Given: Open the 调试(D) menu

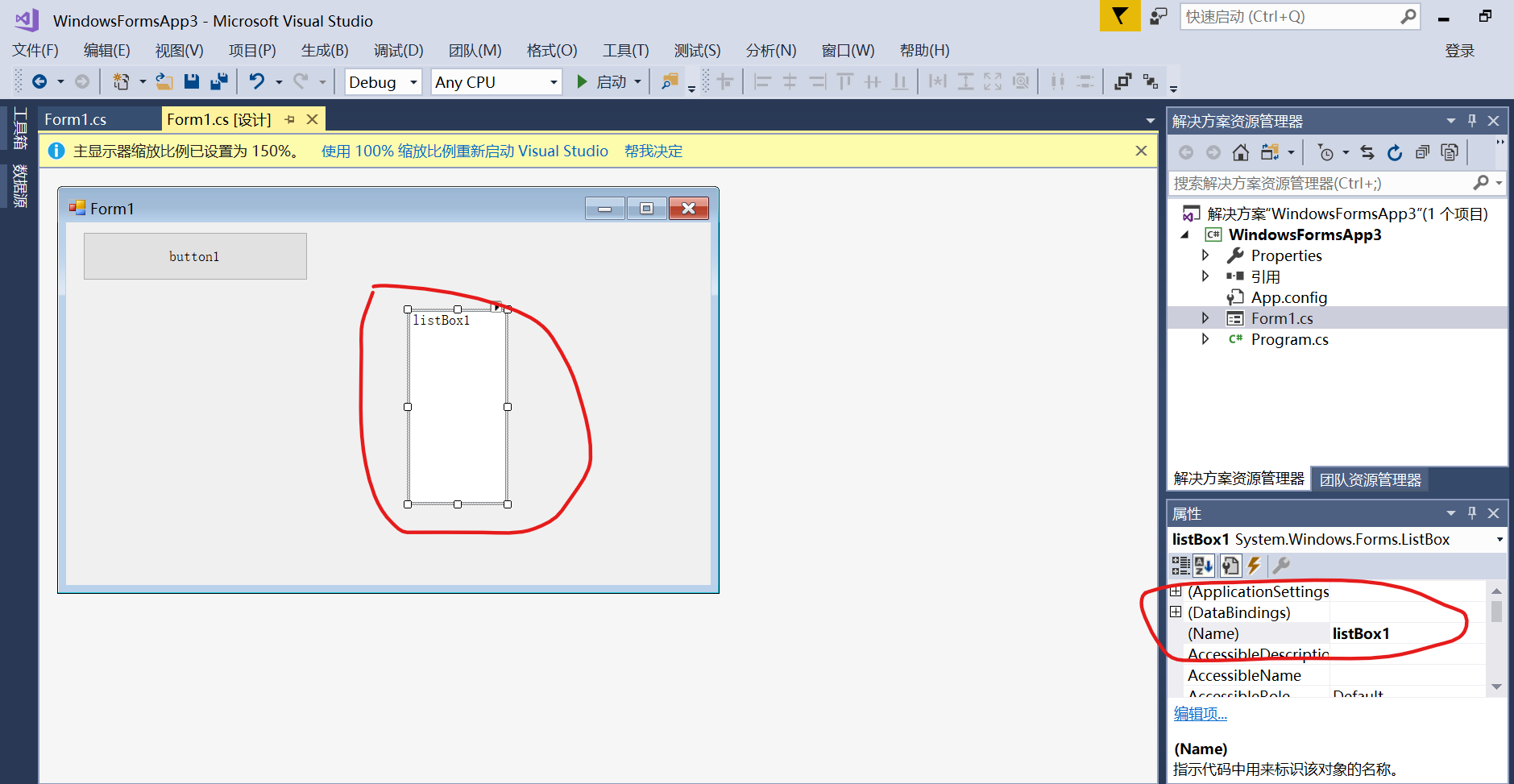Looking at the screenshot, I should pyautogui.click(x=396, y=50).
